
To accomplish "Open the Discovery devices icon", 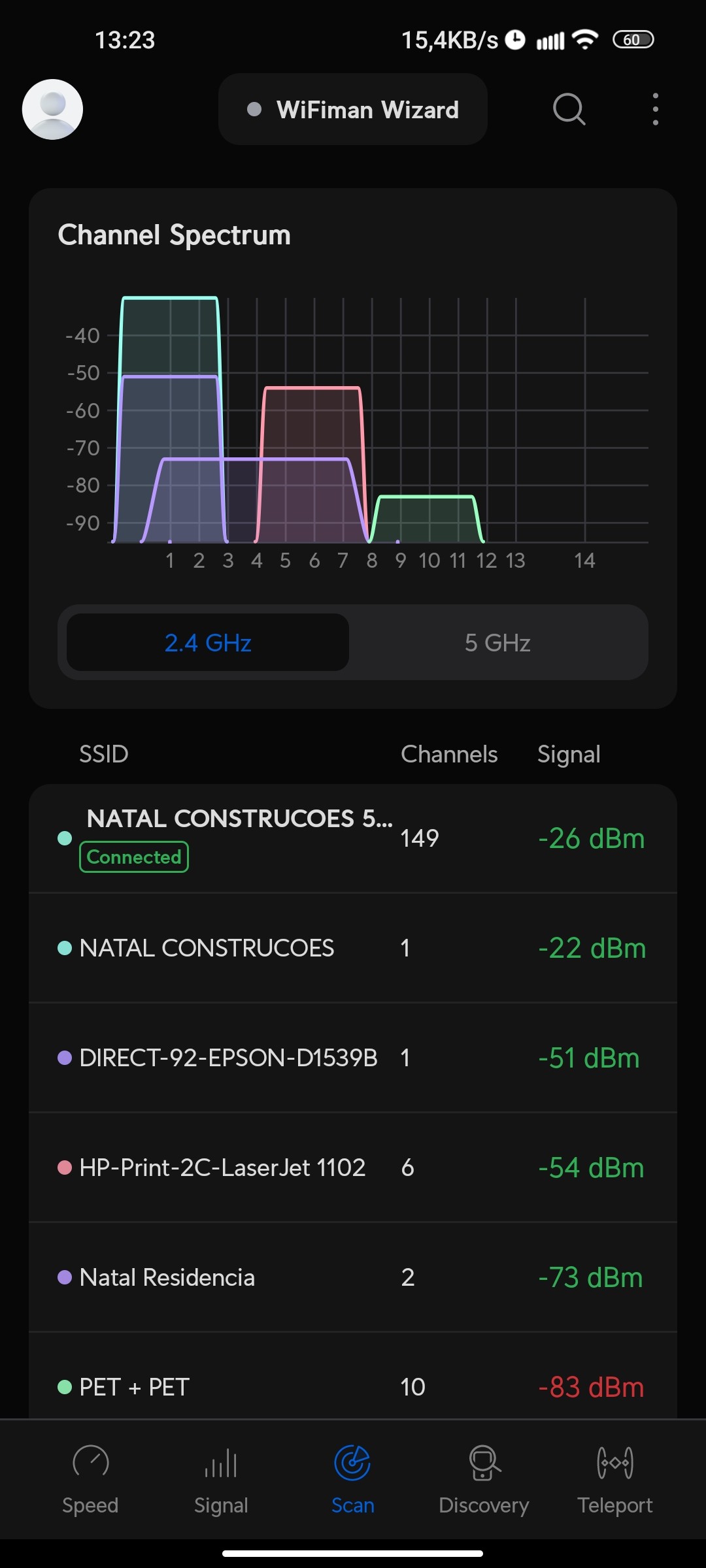I will tap(484, 1462).
